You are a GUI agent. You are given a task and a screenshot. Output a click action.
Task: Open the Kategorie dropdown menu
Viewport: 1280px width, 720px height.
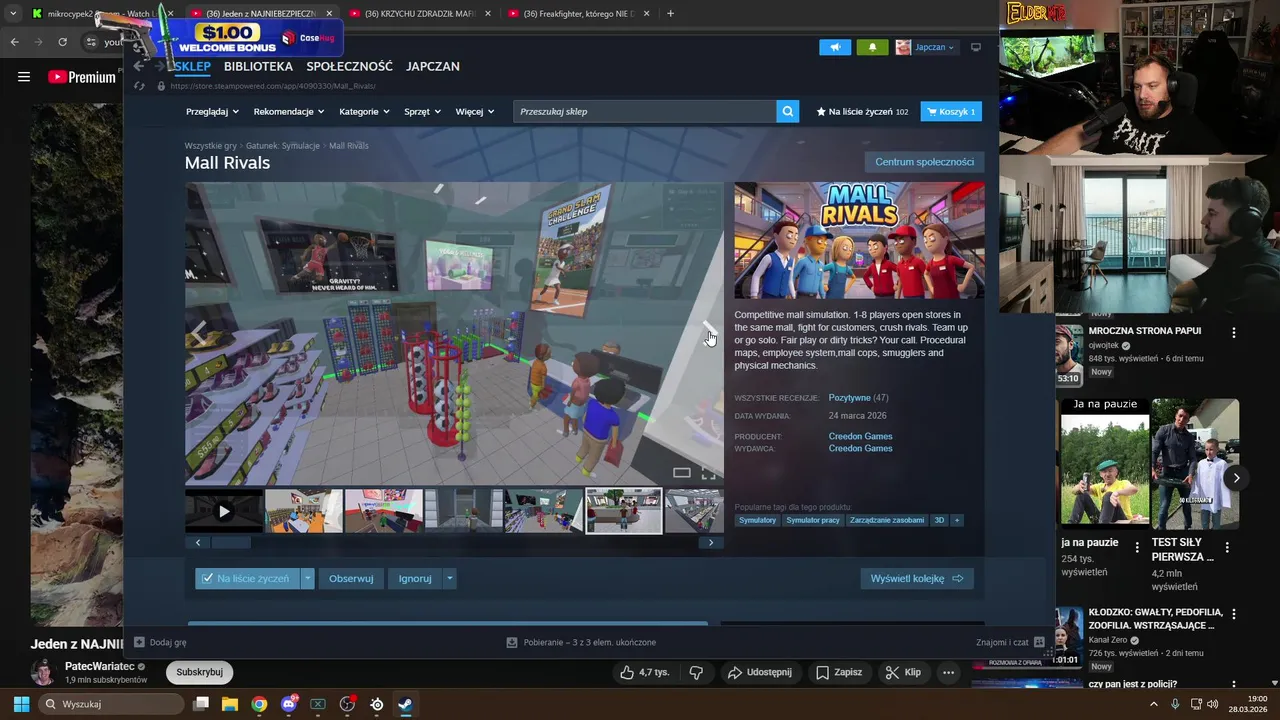(x=365, y=111)
